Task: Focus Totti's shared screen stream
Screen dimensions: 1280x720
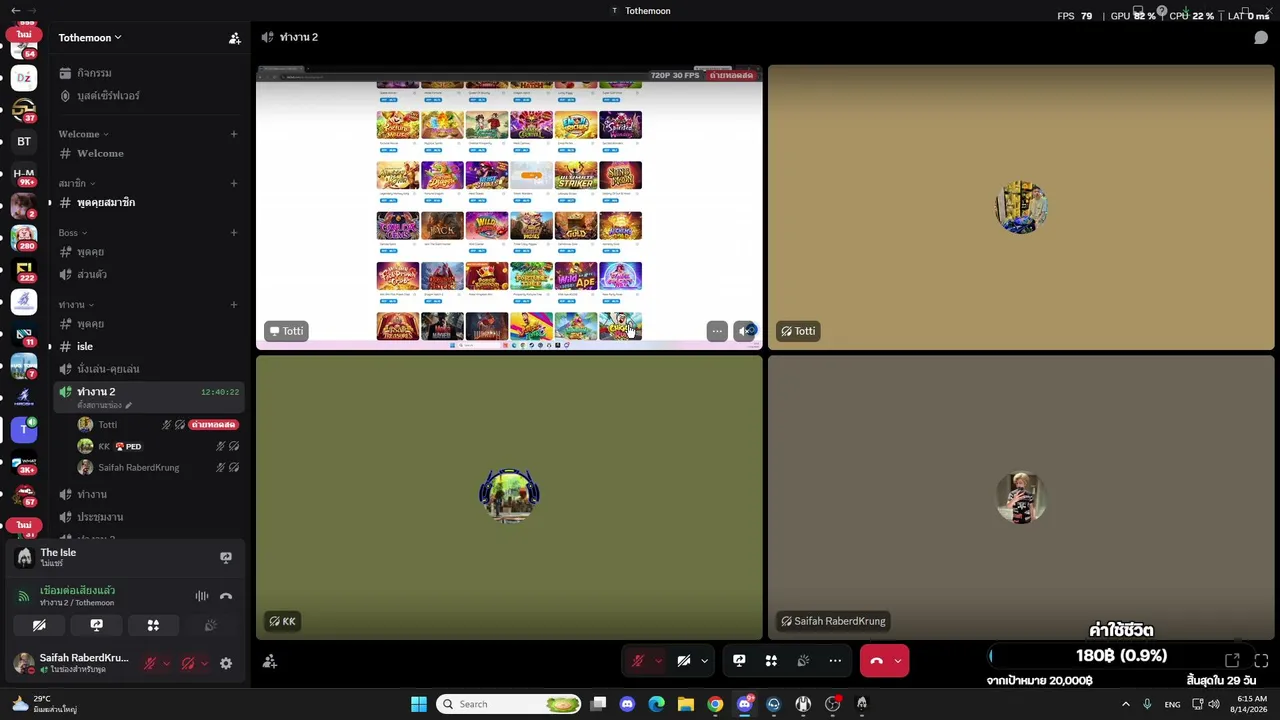Action: pos(509,208)
